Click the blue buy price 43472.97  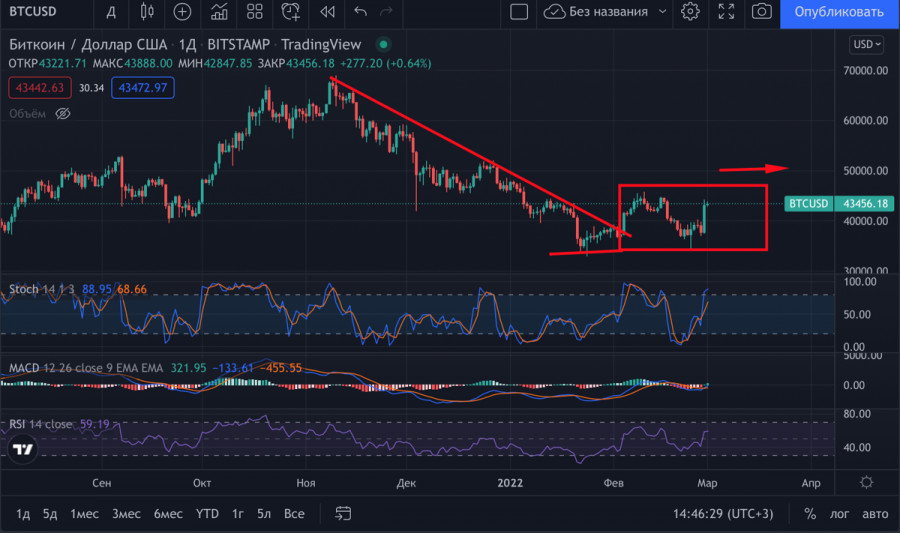pos(142,88)
